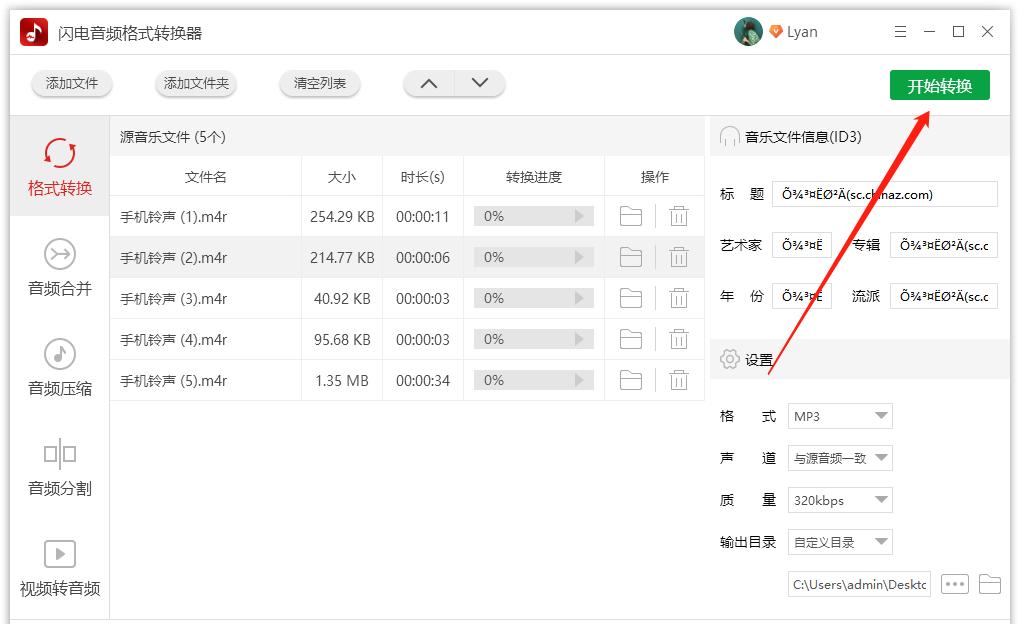This screenshot has height=624, width=1020.
Task: Open the 声道 channel dropdown
Action: pyautogui.click(x=840, y=457)
